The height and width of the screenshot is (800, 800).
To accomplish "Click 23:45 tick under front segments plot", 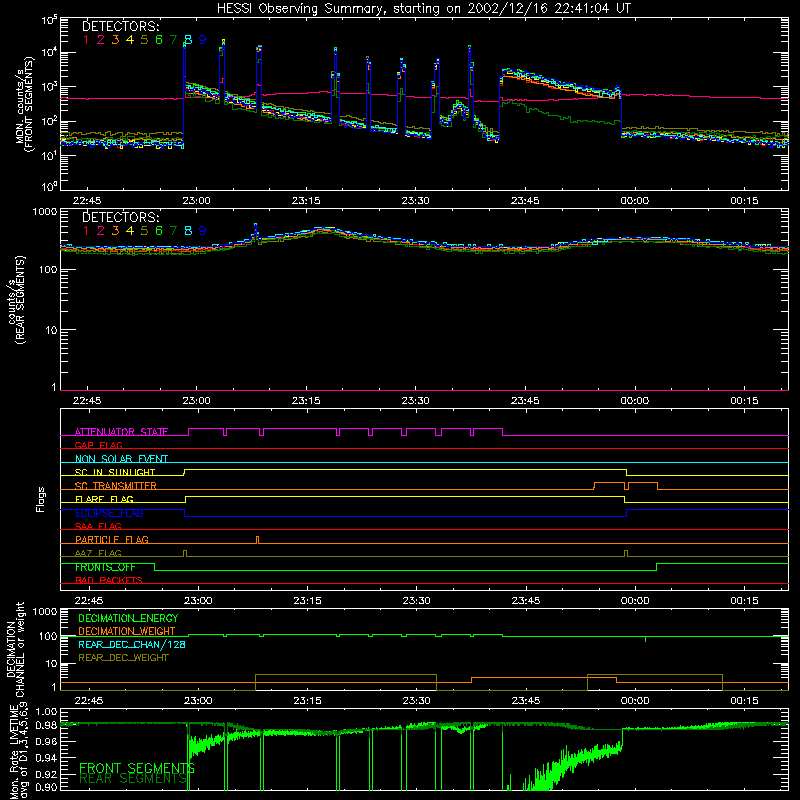I will tap(525, 201).
